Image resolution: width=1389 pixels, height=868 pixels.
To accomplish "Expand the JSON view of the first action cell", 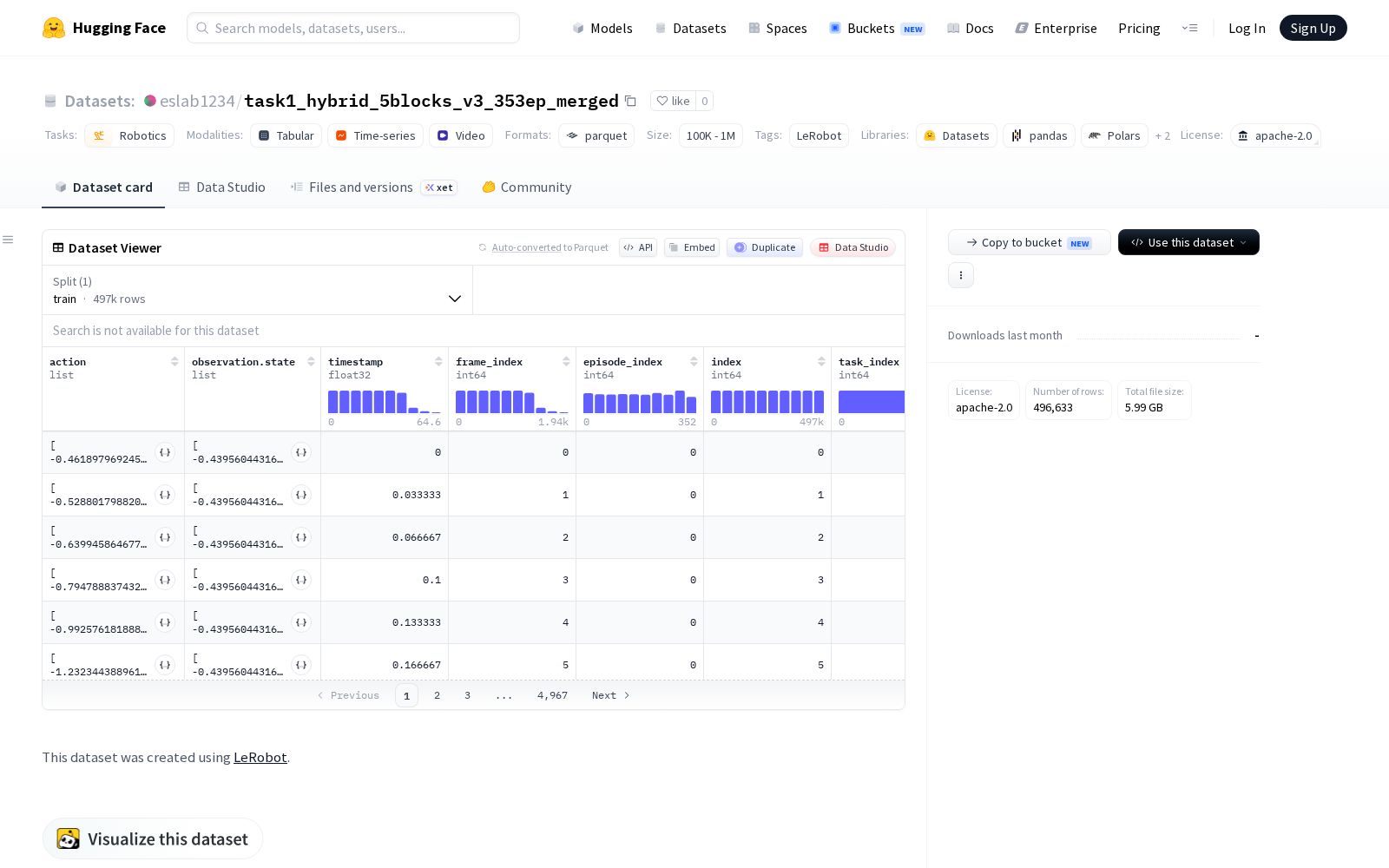I will pos(165,452).
